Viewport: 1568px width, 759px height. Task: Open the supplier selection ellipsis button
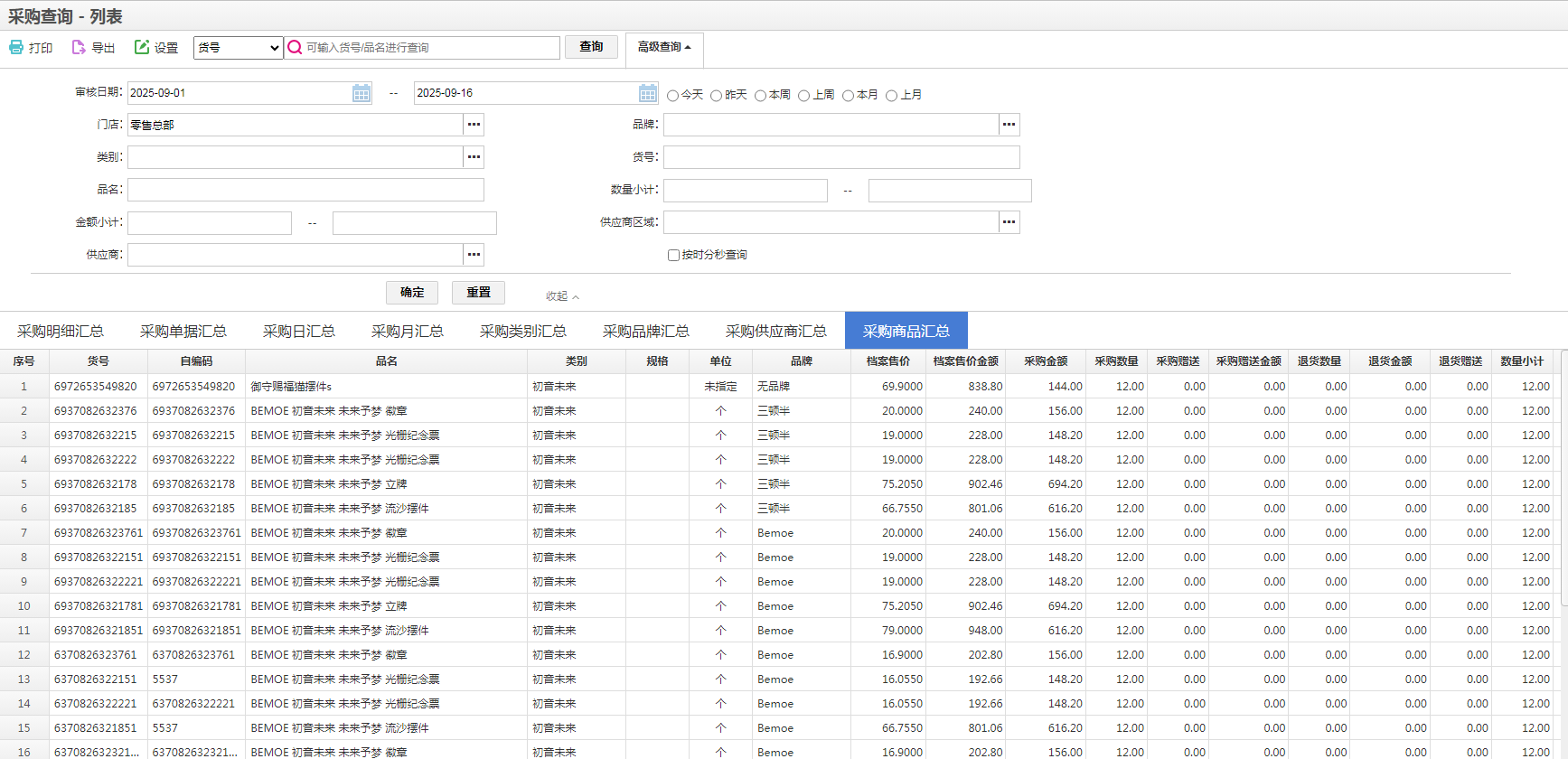pyautogui.click(x=474, y=255)
